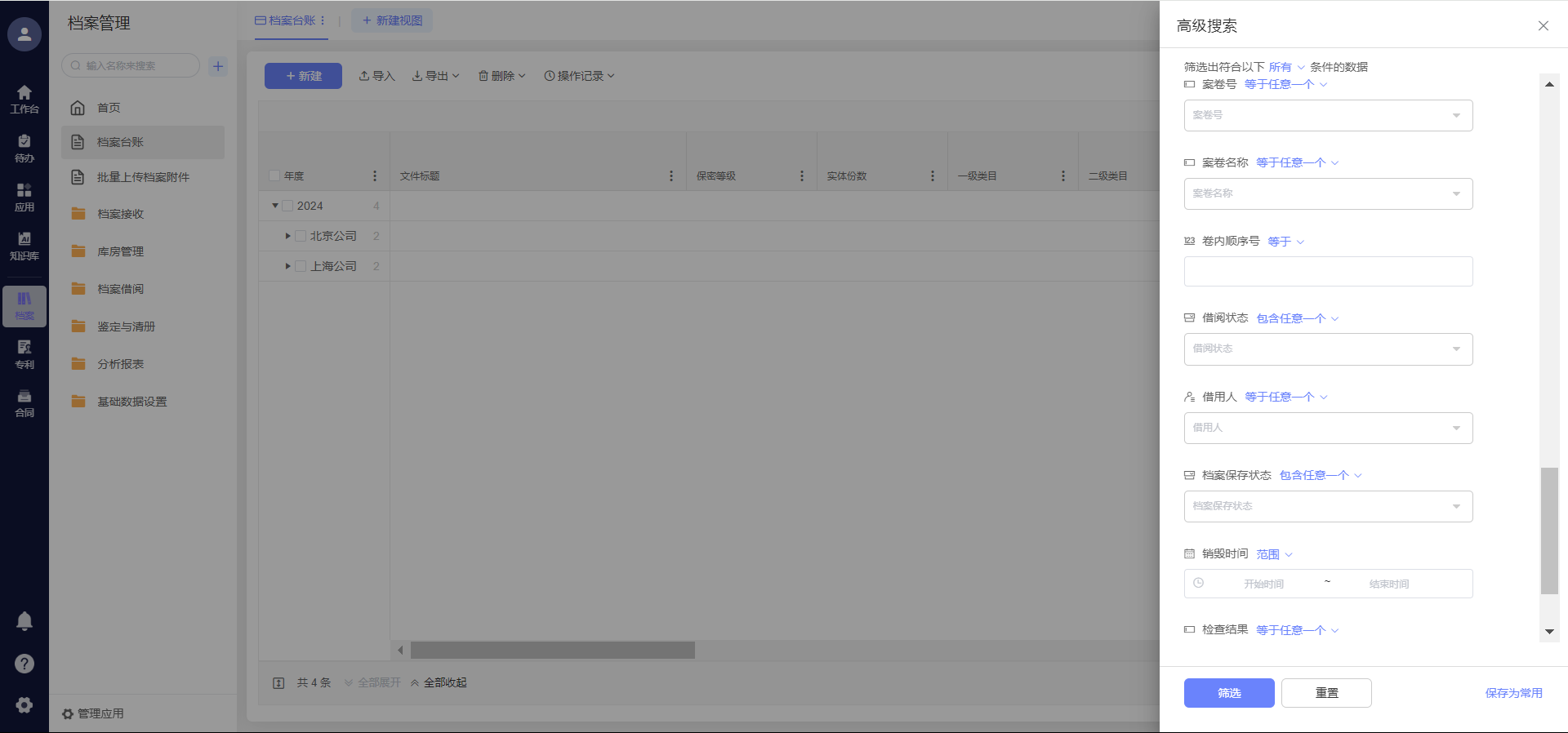
Task: Expand the 北京公司 tree row arrow
Action: [x=287, y=237]
